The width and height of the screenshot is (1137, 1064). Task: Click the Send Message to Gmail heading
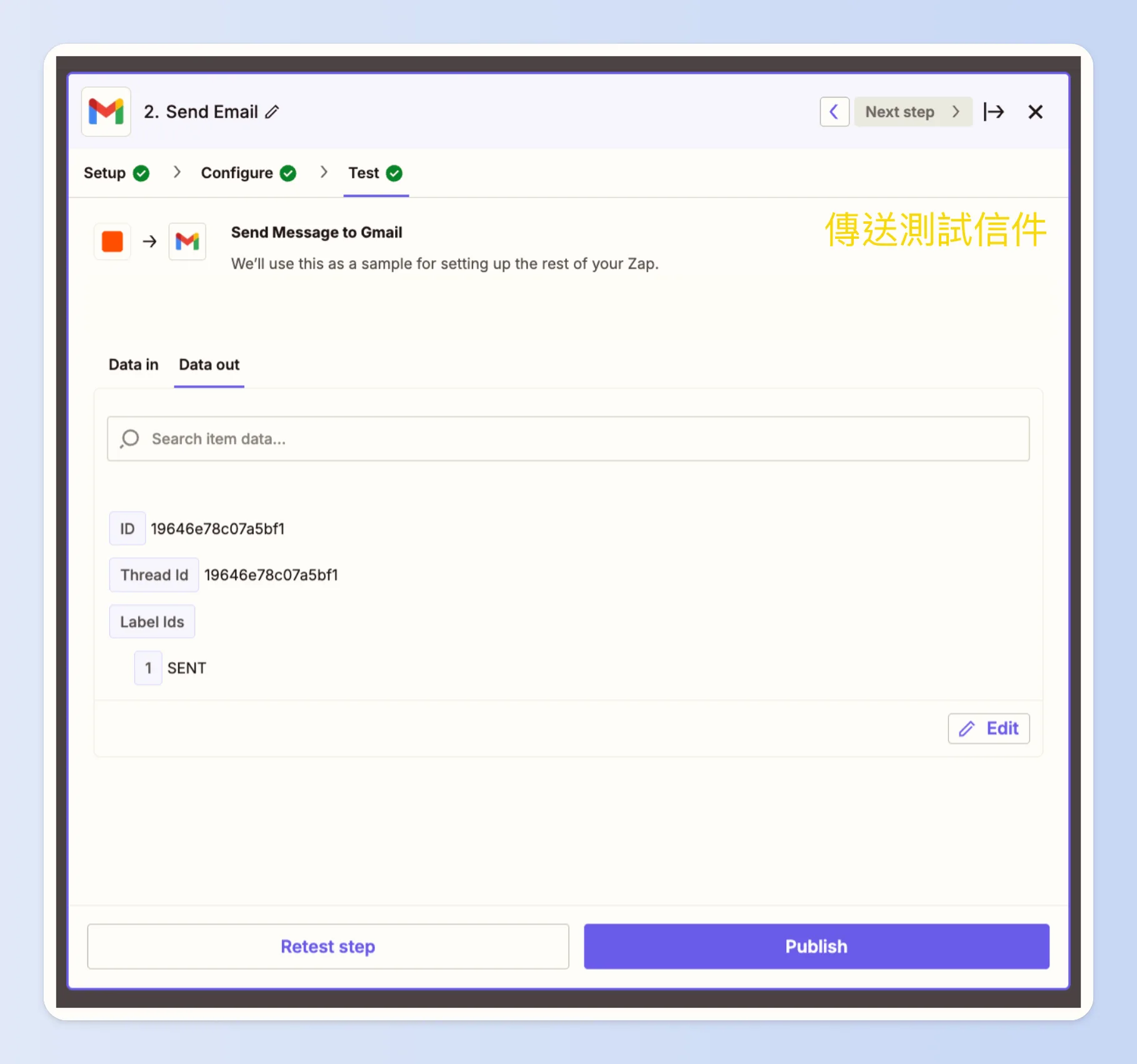(x=317, y=233)
